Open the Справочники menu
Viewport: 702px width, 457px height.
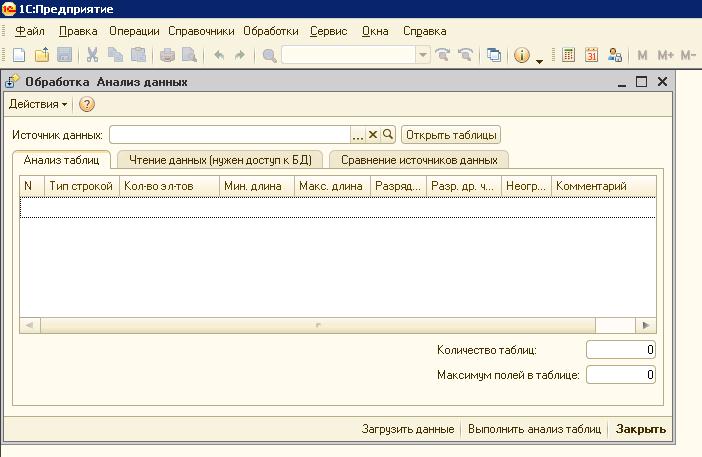pos(201,31)
